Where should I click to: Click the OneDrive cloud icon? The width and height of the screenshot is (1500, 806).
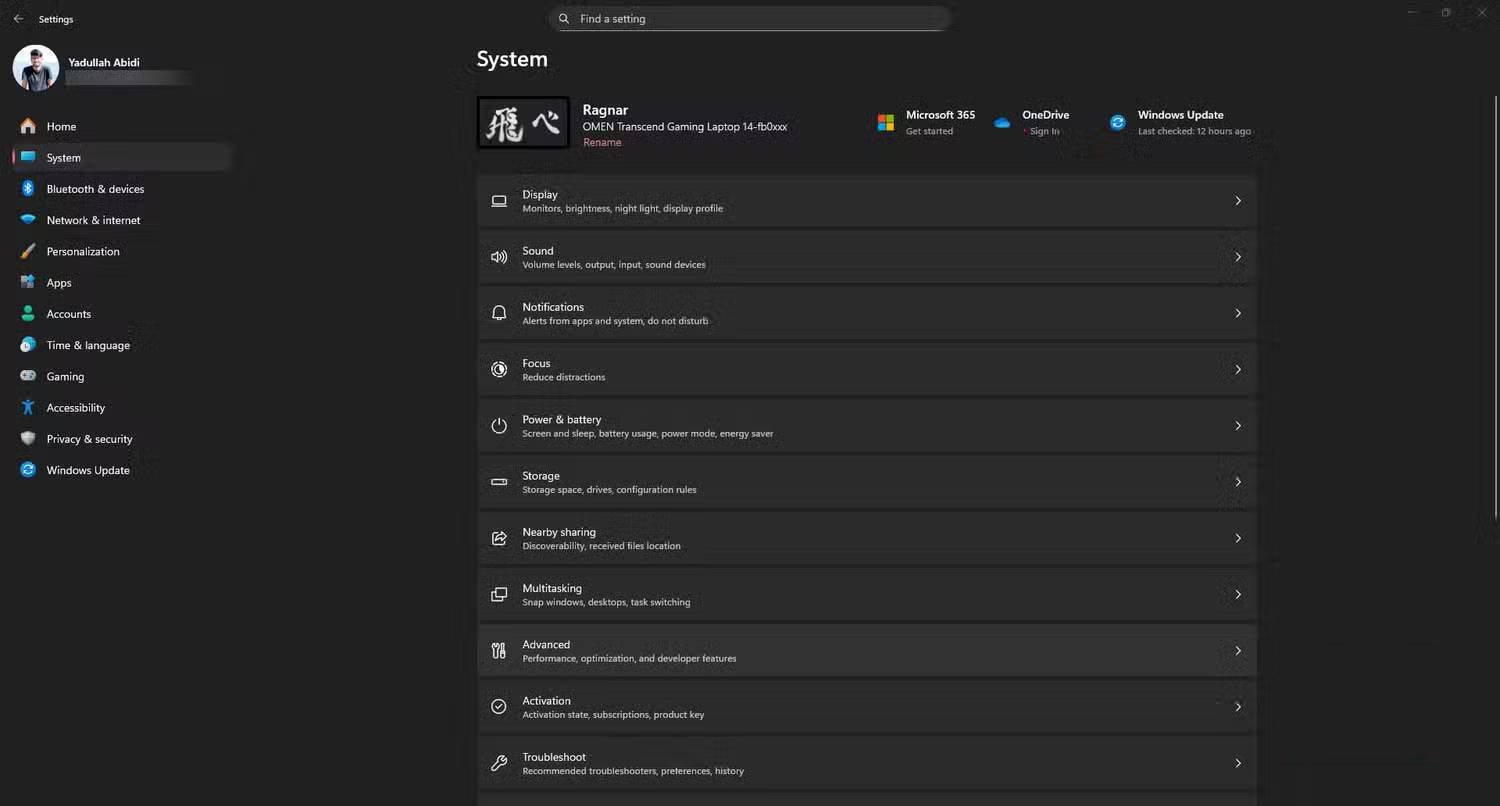[x=1002, y=123]
